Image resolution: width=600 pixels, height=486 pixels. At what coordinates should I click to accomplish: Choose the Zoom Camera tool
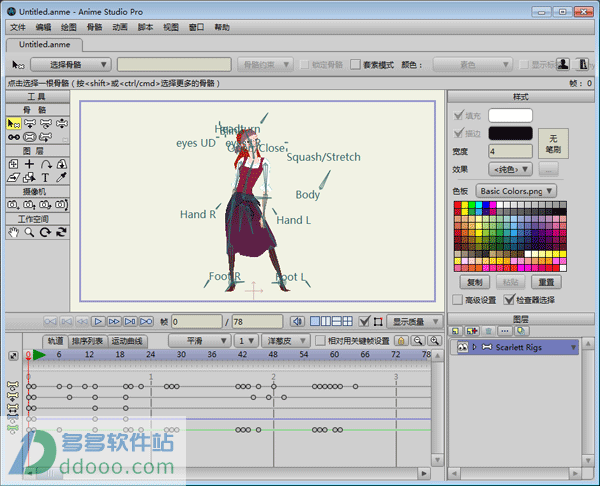30,205
